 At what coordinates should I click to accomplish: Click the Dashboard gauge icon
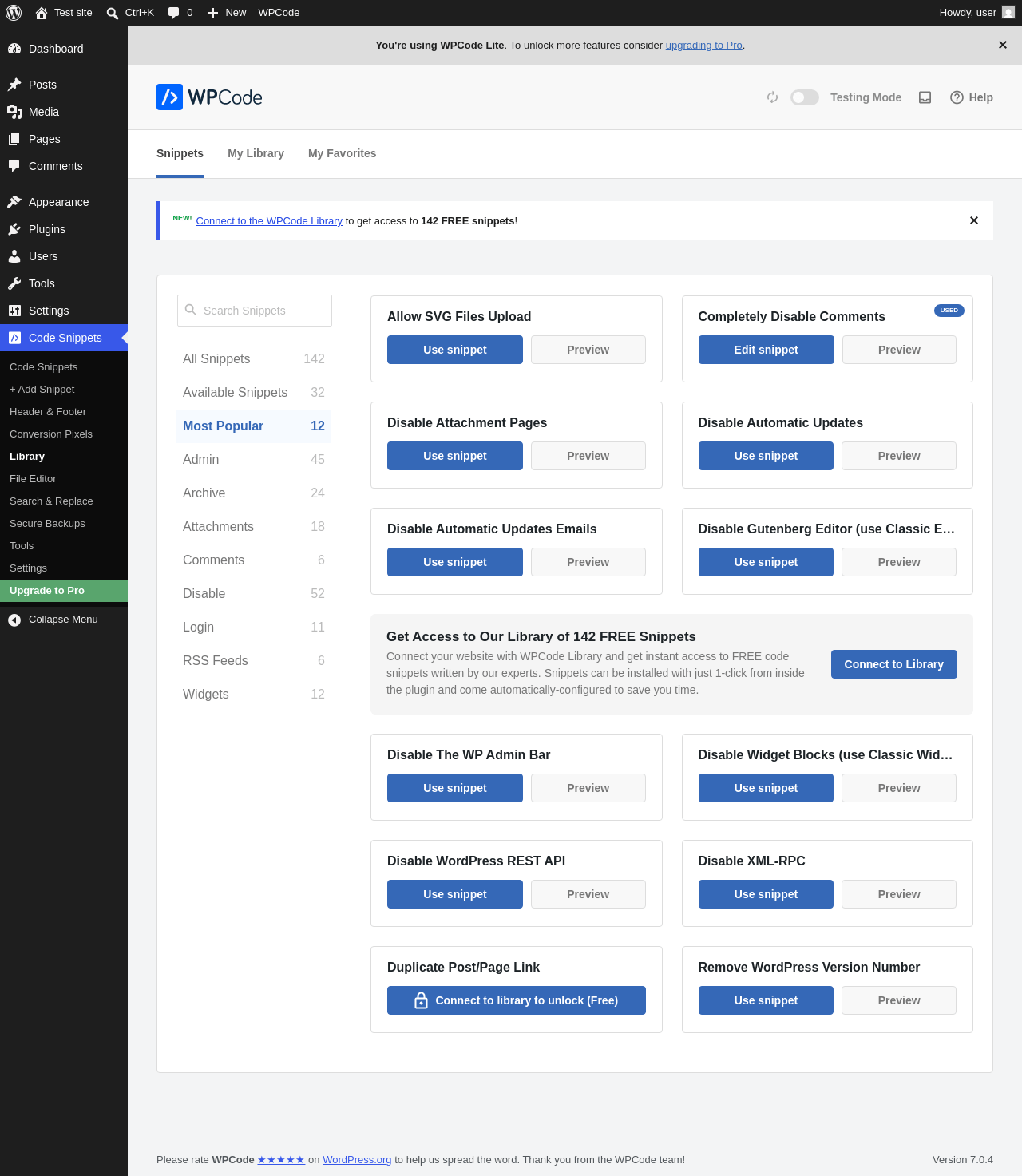point(14,49)
